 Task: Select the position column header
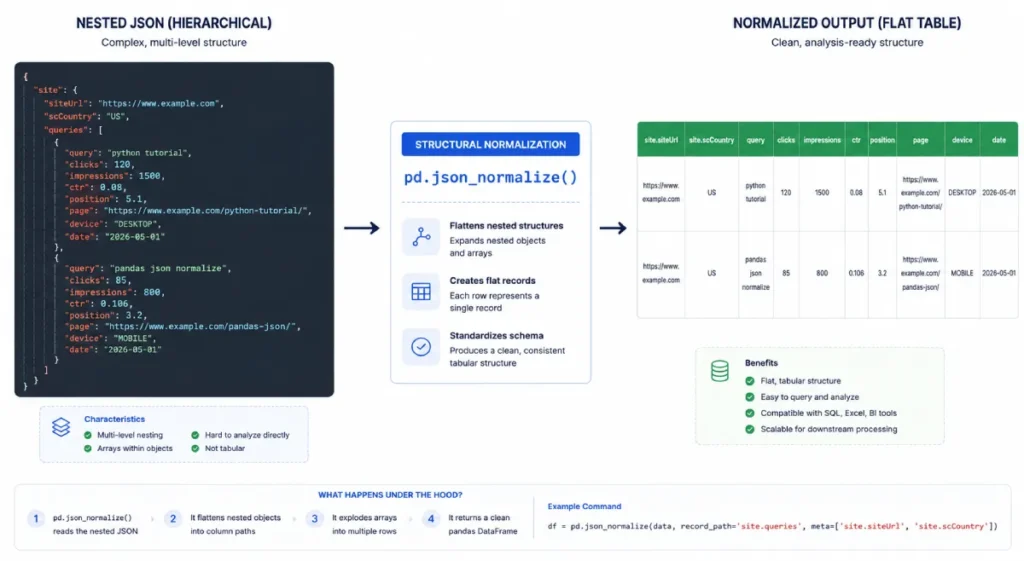(x=882, y=140)
